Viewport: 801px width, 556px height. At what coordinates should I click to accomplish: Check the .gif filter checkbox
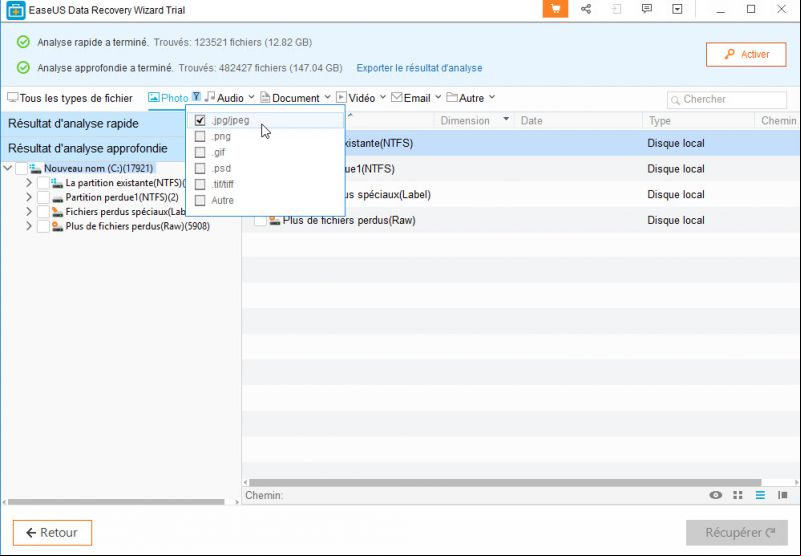pyautogui.click(x=200, y=152)
